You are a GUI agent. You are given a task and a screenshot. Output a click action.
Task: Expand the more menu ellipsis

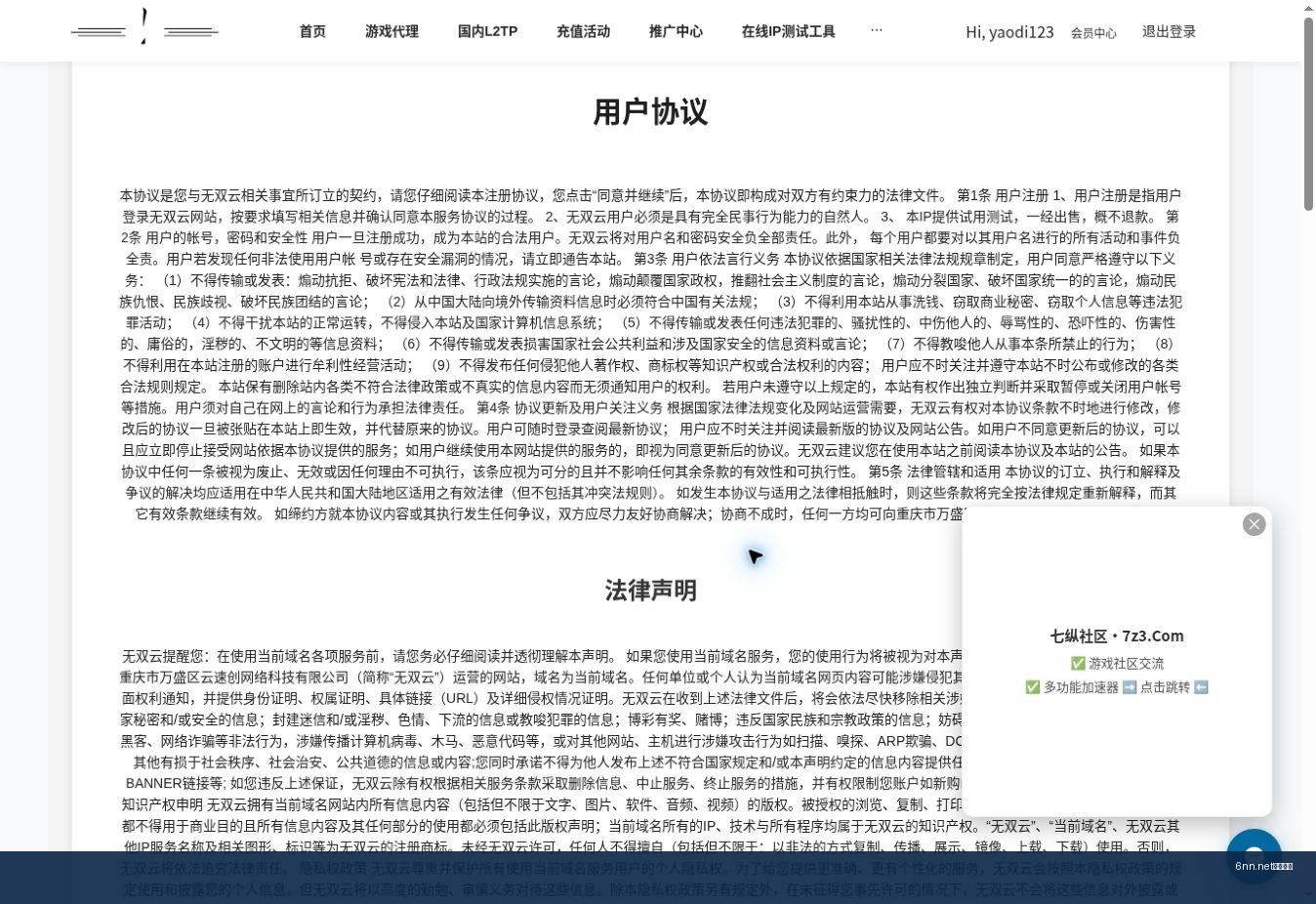[x=876, y=30]
